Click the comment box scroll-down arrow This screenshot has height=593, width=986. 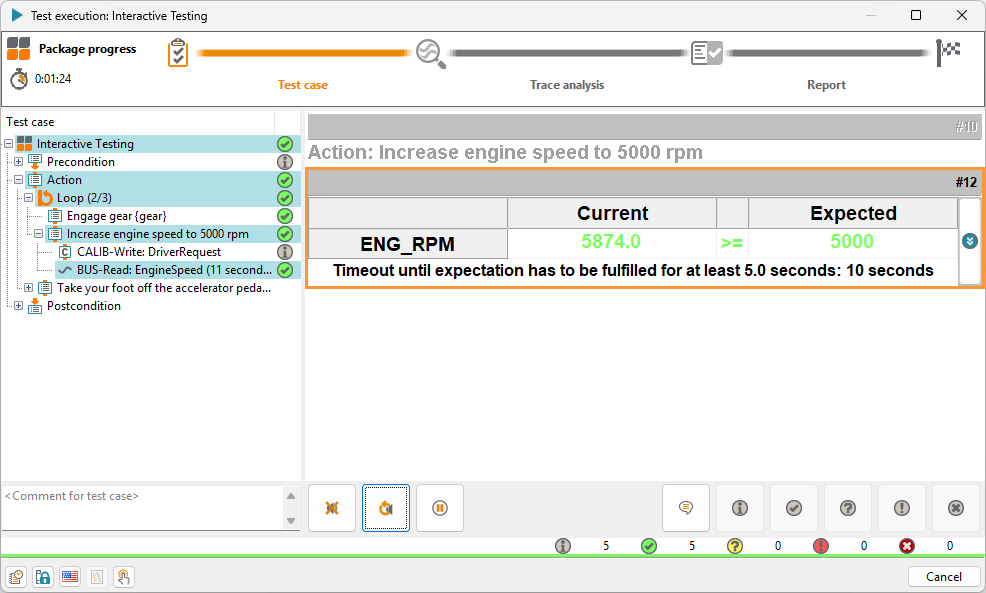[x=291, y=521]
